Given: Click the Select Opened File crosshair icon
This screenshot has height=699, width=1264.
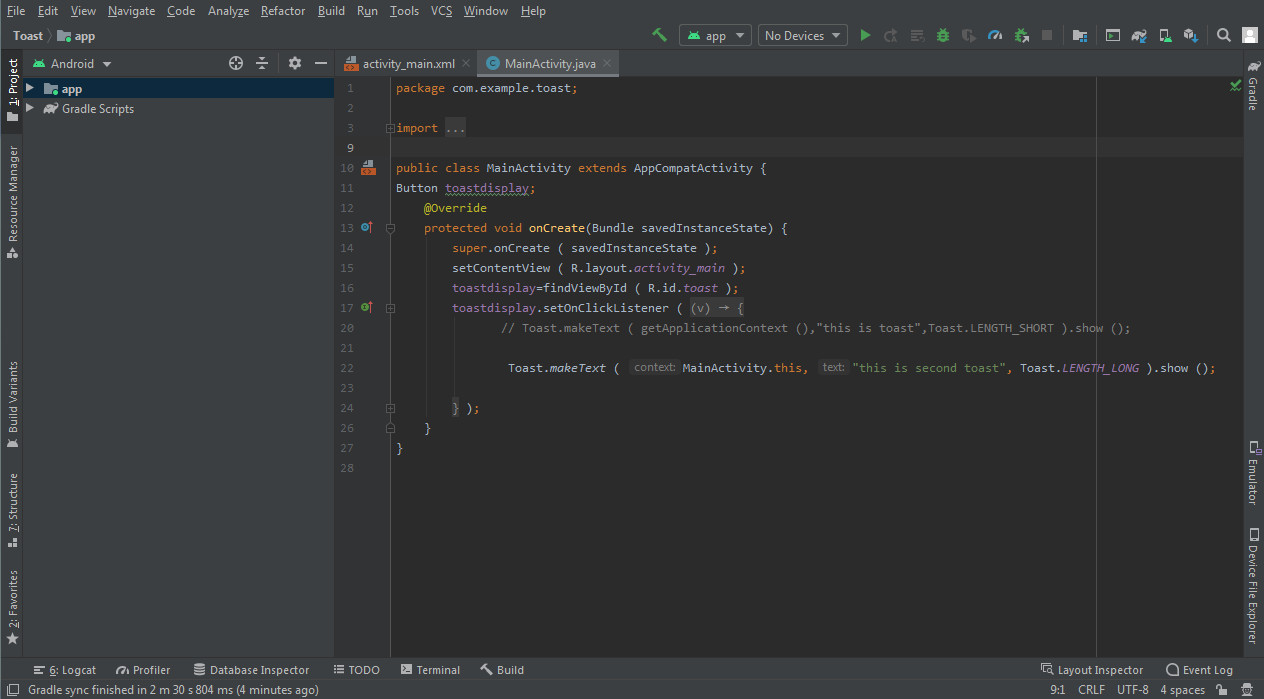Looking at the screenshot, I should coord(236,63).
